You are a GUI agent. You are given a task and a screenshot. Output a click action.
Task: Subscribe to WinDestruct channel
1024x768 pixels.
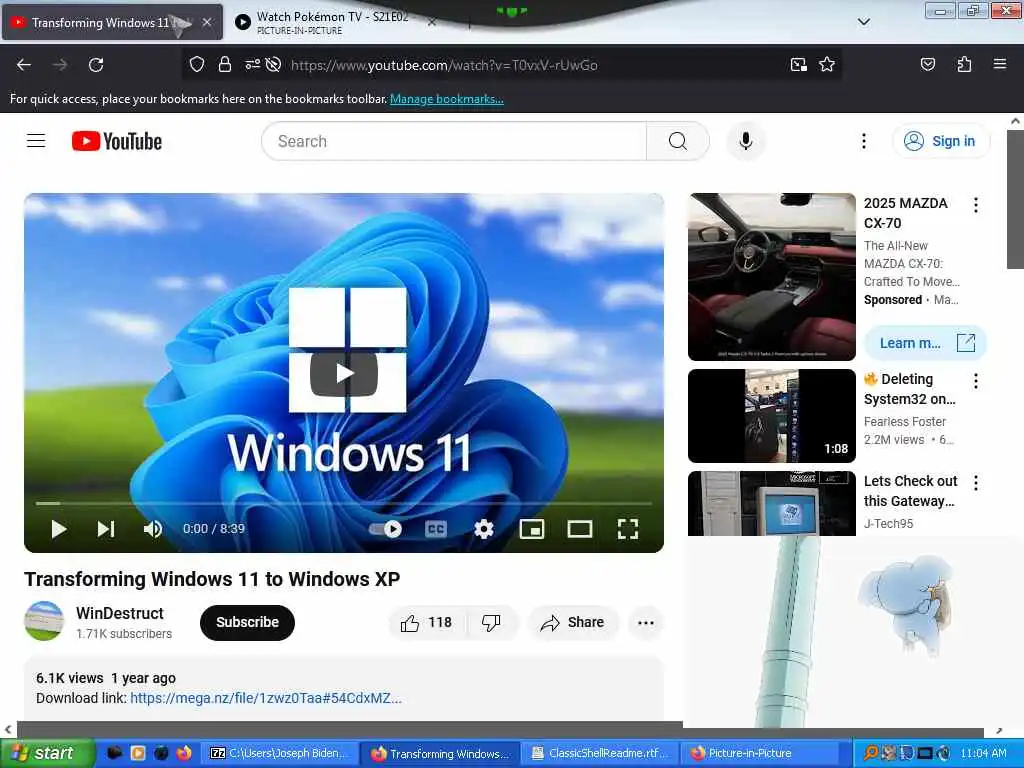coord(248,622)
